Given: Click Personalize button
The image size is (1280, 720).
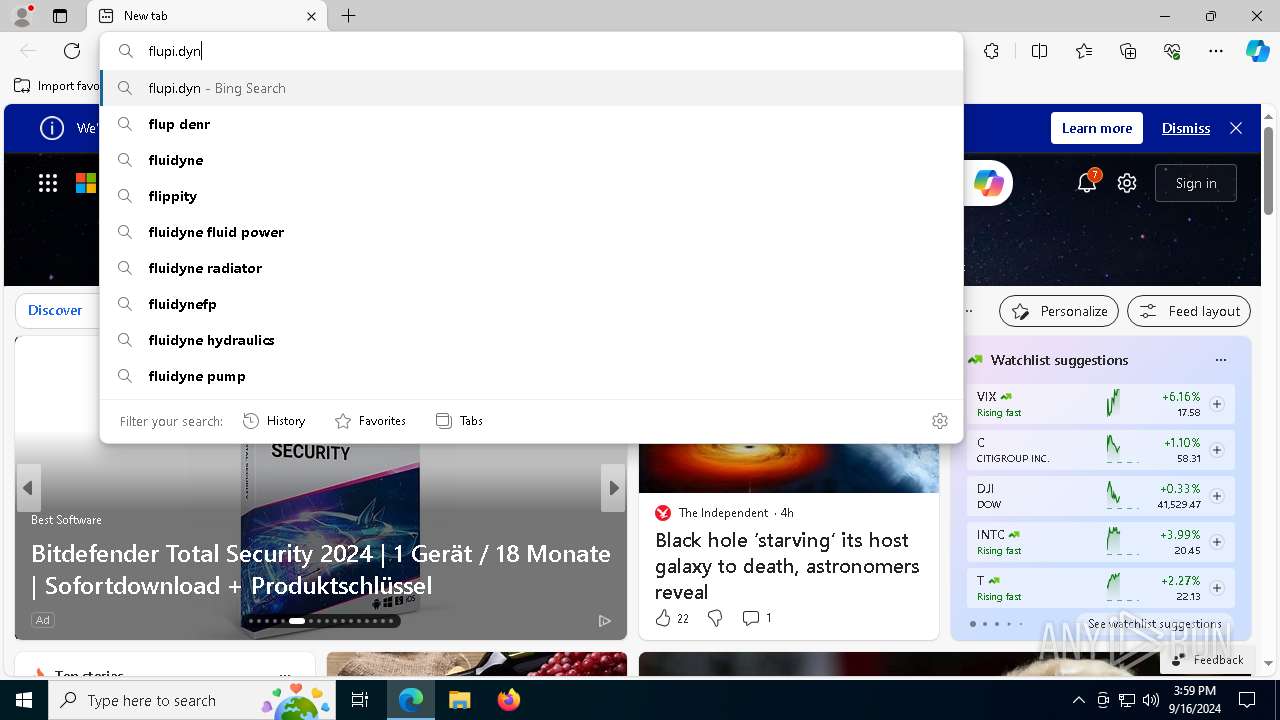Looking at the screenshot, I should 1060,311.
